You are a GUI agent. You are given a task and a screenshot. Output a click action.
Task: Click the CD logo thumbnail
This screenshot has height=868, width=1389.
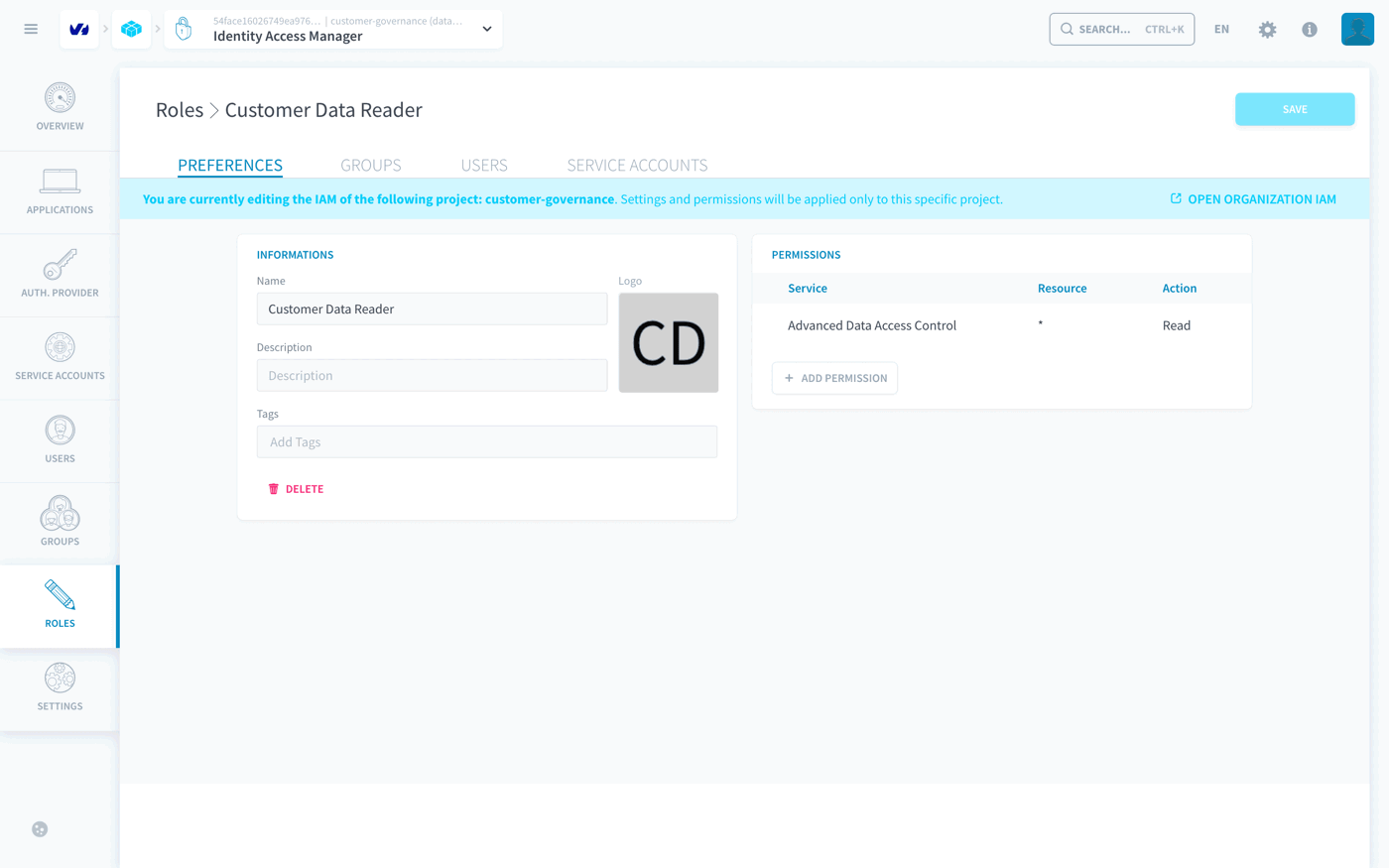[669, 342]
